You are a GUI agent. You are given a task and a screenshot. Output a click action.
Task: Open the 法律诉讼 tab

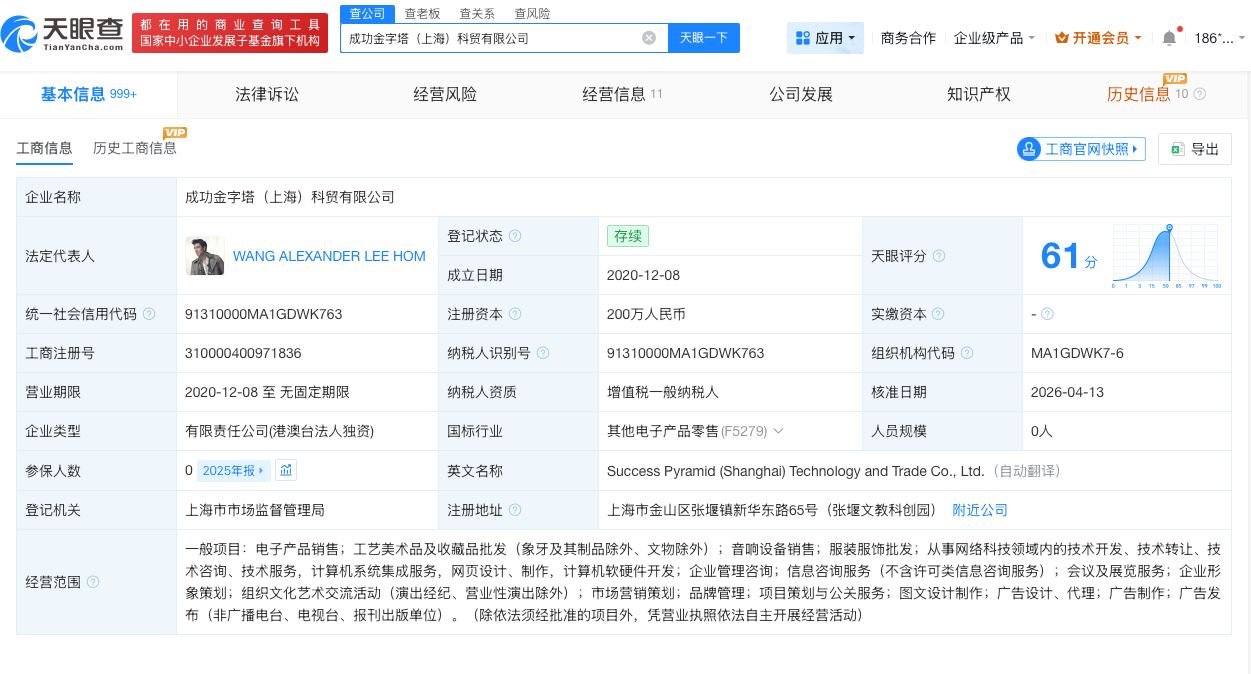(x=267, y=94)
